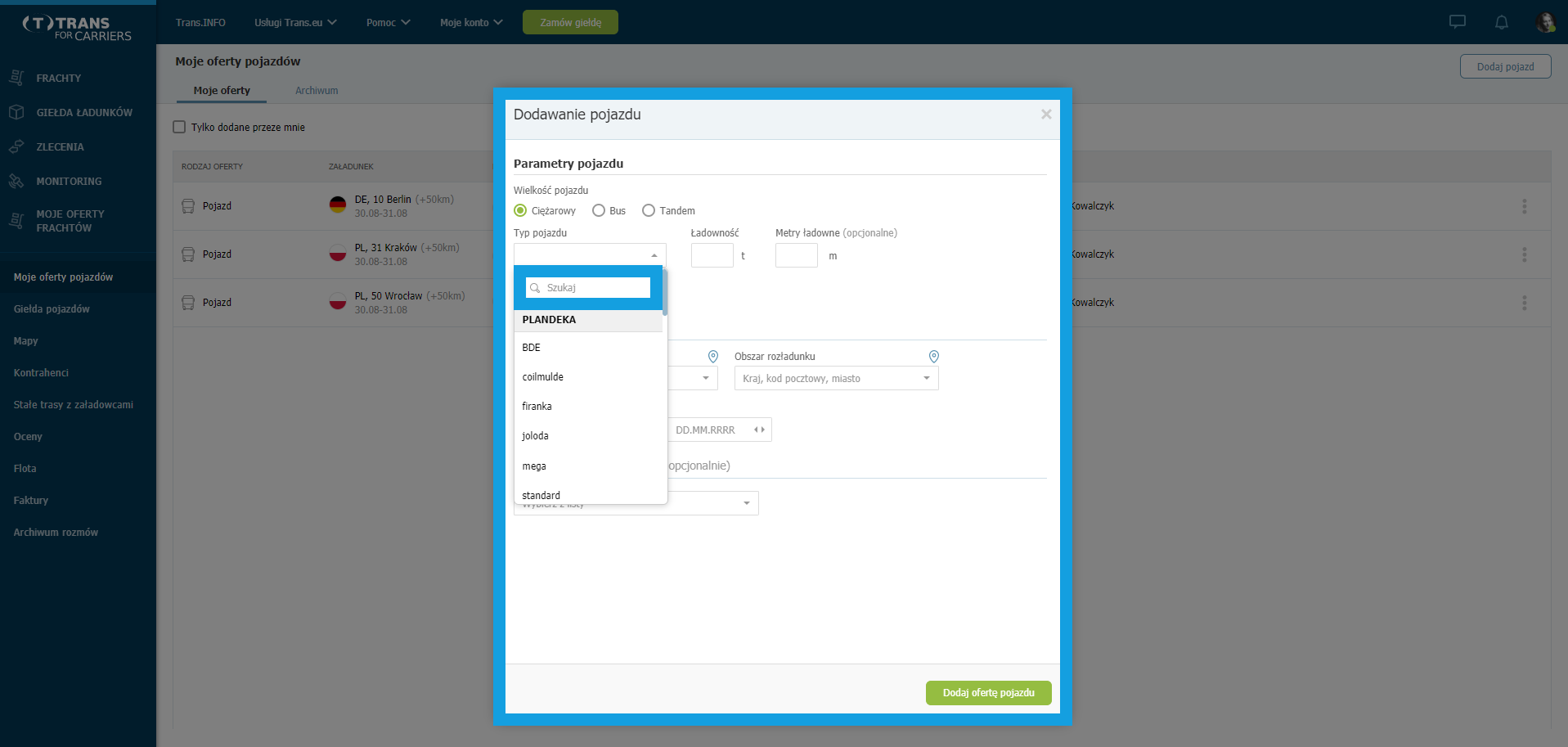Click the Zamów giełdę button
1568x747 pixels.
[x=570, y=22]
